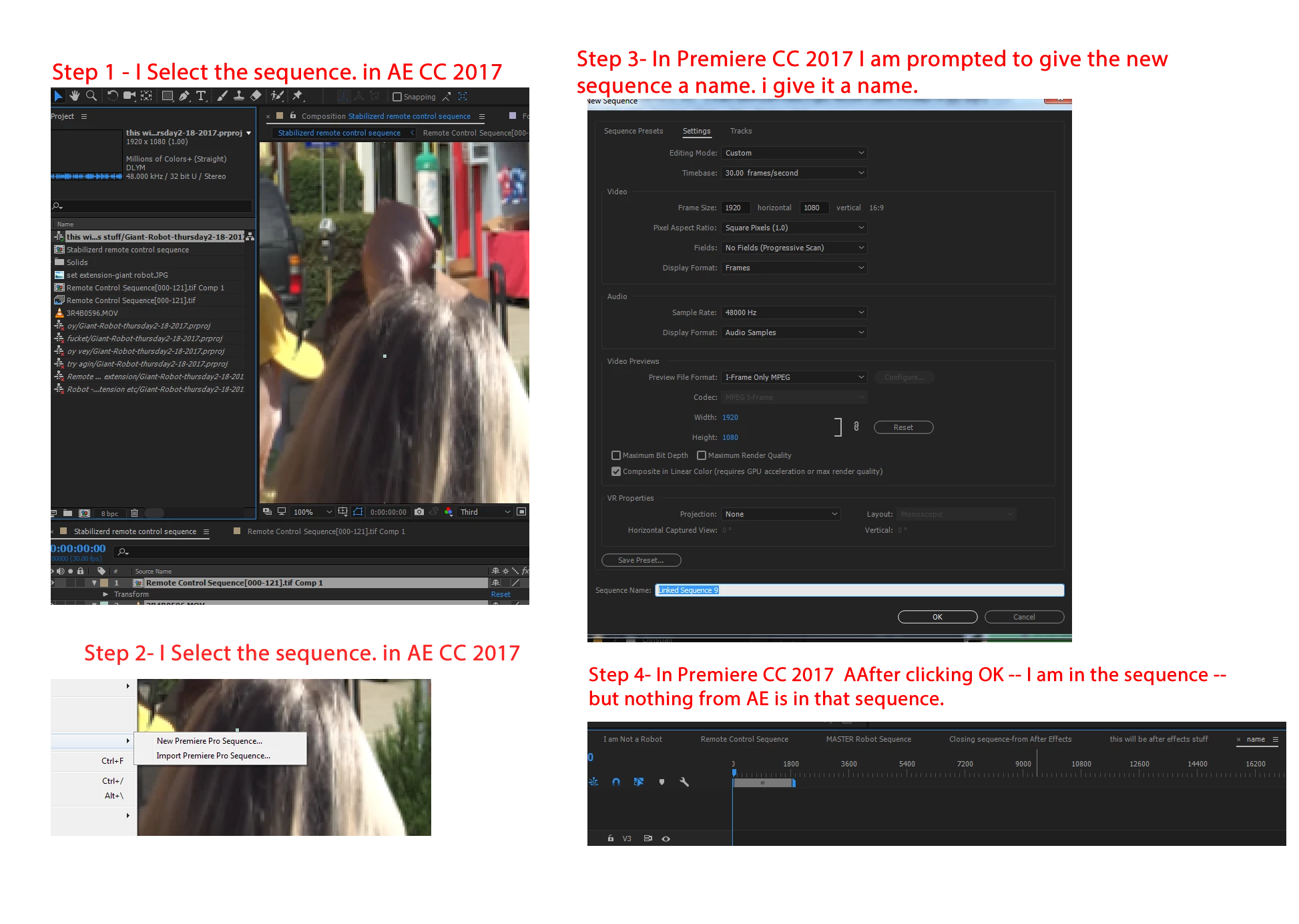Select the Eraser tool
This screenshot has width=1299, height=924.
coord(256,96)
